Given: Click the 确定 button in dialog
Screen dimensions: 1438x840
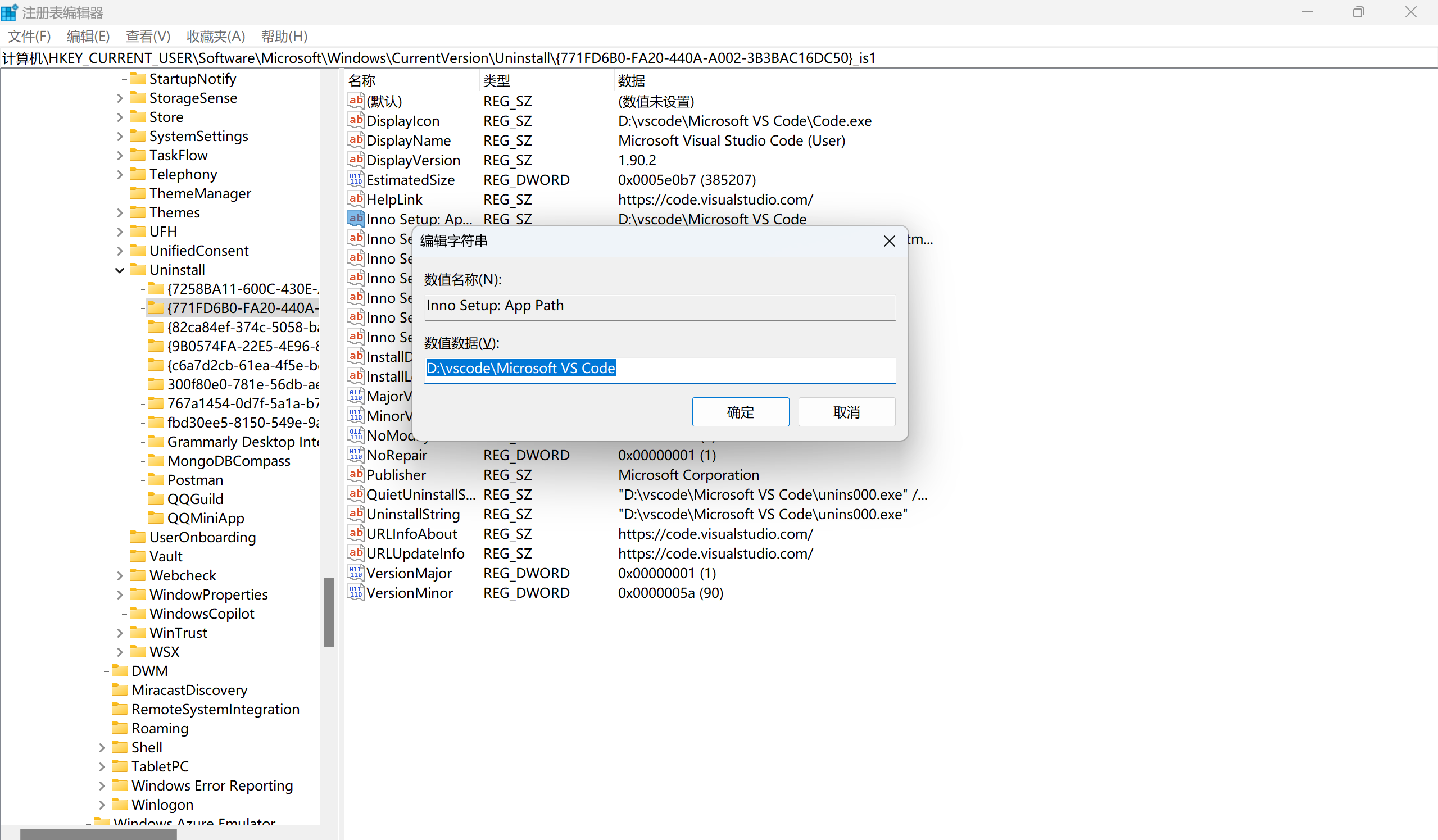Looking at the screenshot, I should click(x=740, y=412).
